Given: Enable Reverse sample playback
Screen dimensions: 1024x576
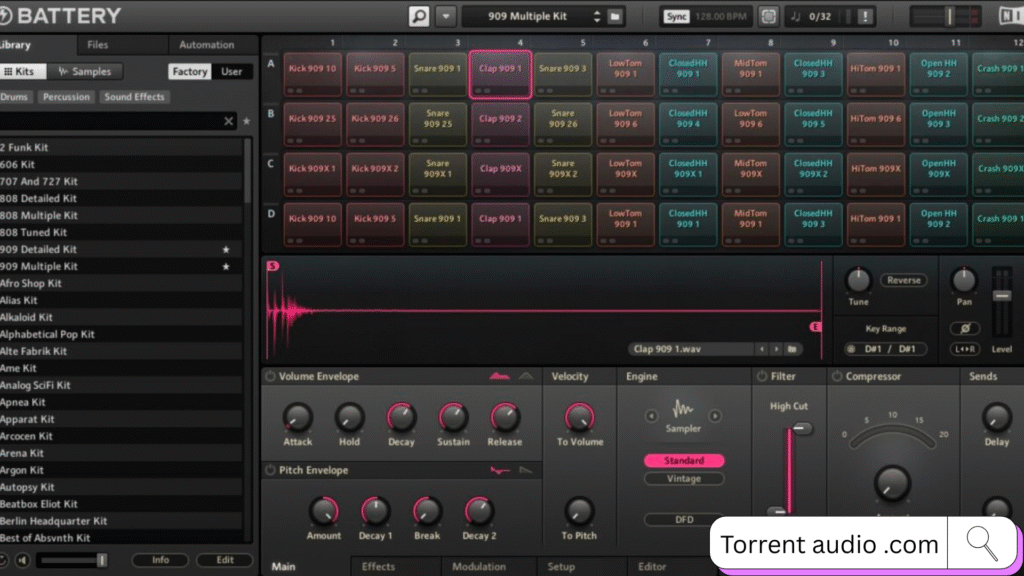Looking at the screenshot, I should click(903, 280).
